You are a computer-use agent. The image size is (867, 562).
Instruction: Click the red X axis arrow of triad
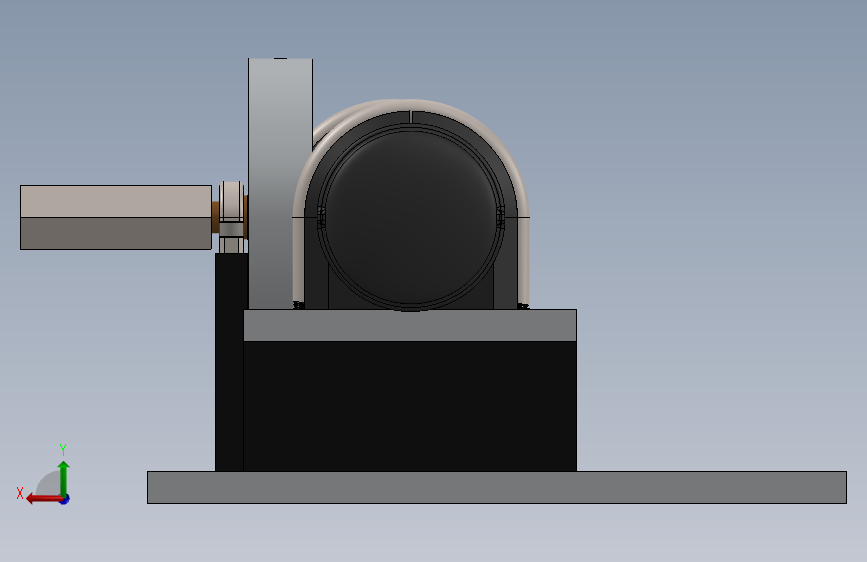(44, 499)
